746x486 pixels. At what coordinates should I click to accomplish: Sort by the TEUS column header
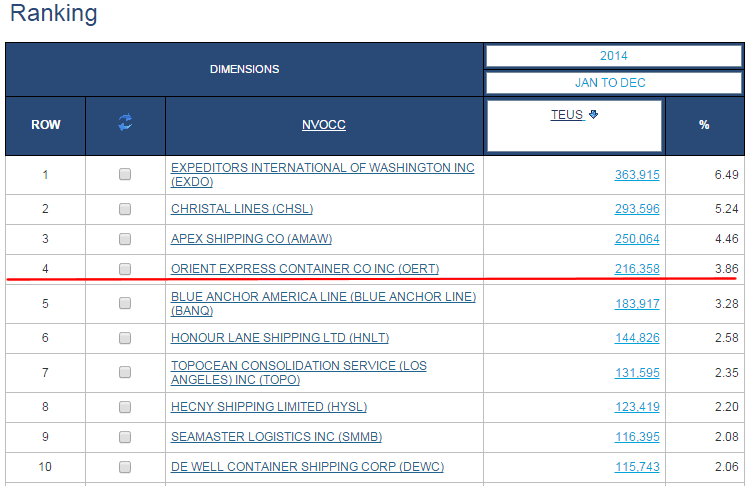pyautogui.click(x=567, y=115)
